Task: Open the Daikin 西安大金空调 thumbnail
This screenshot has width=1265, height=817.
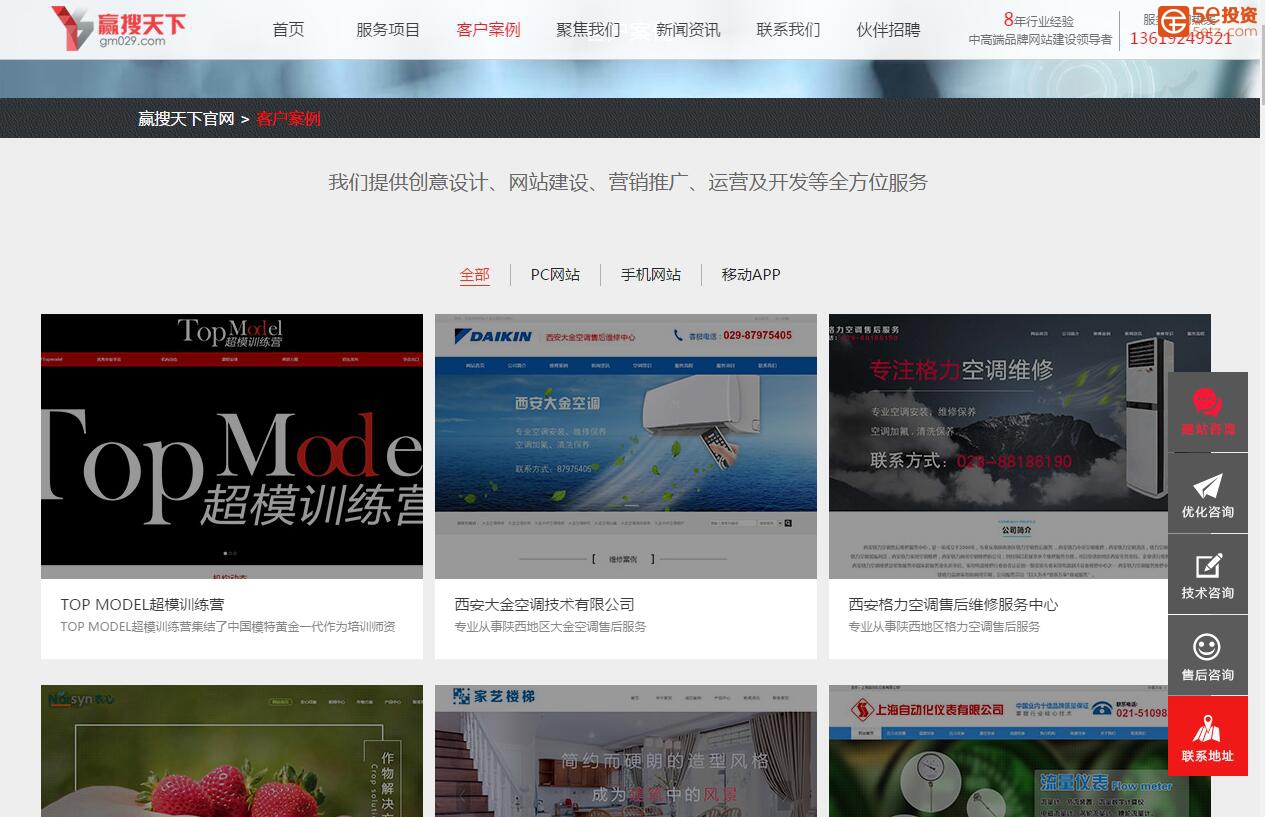Action: pos(626,446)
